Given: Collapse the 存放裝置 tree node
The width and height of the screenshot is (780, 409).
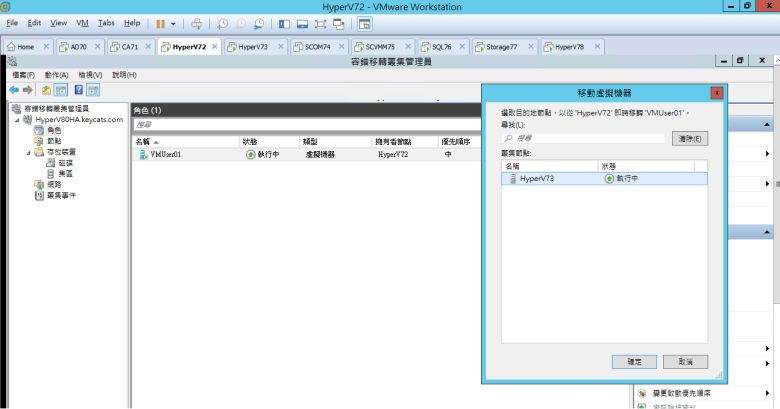Looking at the screenshot, I should 28,152.
